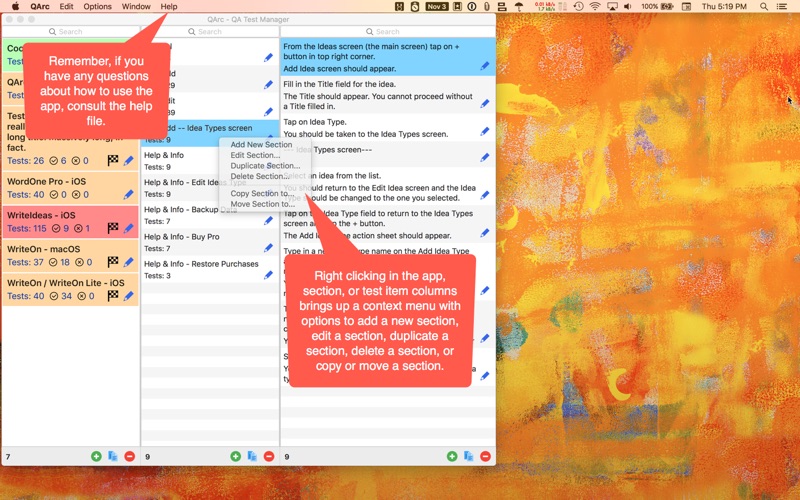Click pencil icon for Help & Info - Restore Purchases
Screen dimensions: 800x500
[268, 275]
